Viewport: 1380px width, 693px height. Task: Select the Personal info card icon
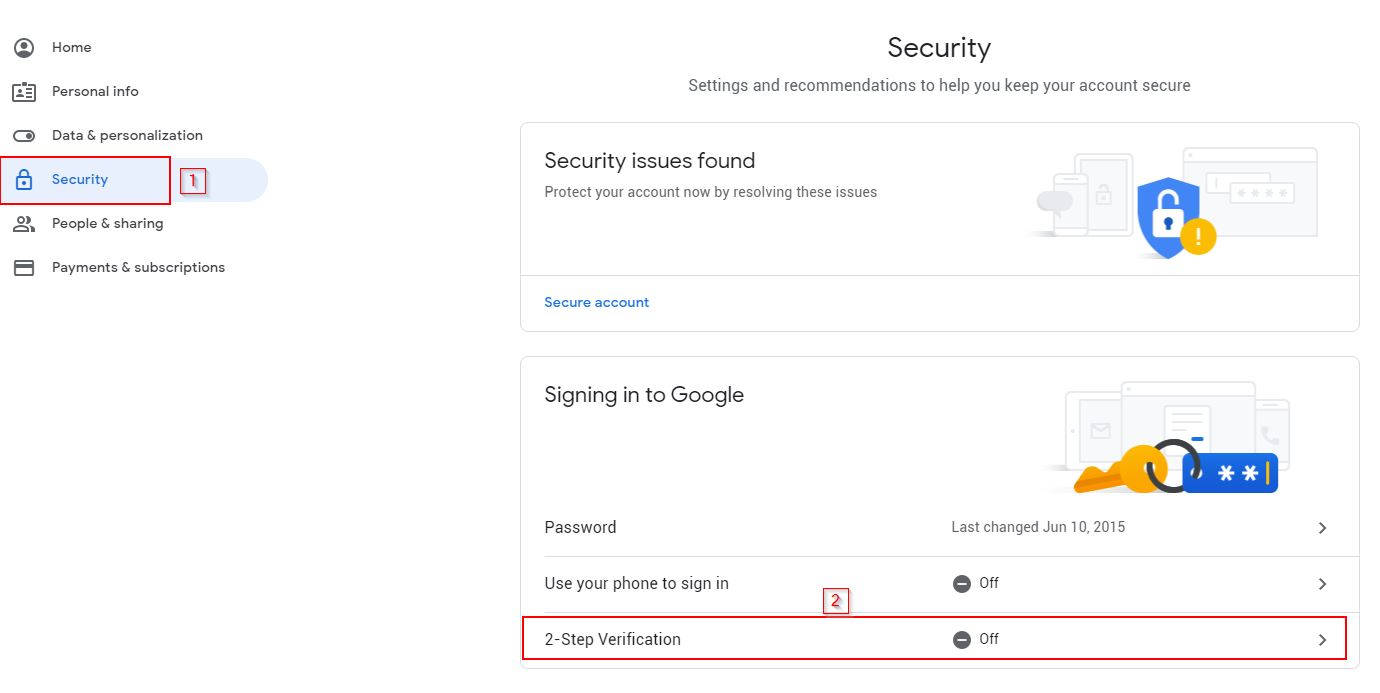(x=22, y=91)
